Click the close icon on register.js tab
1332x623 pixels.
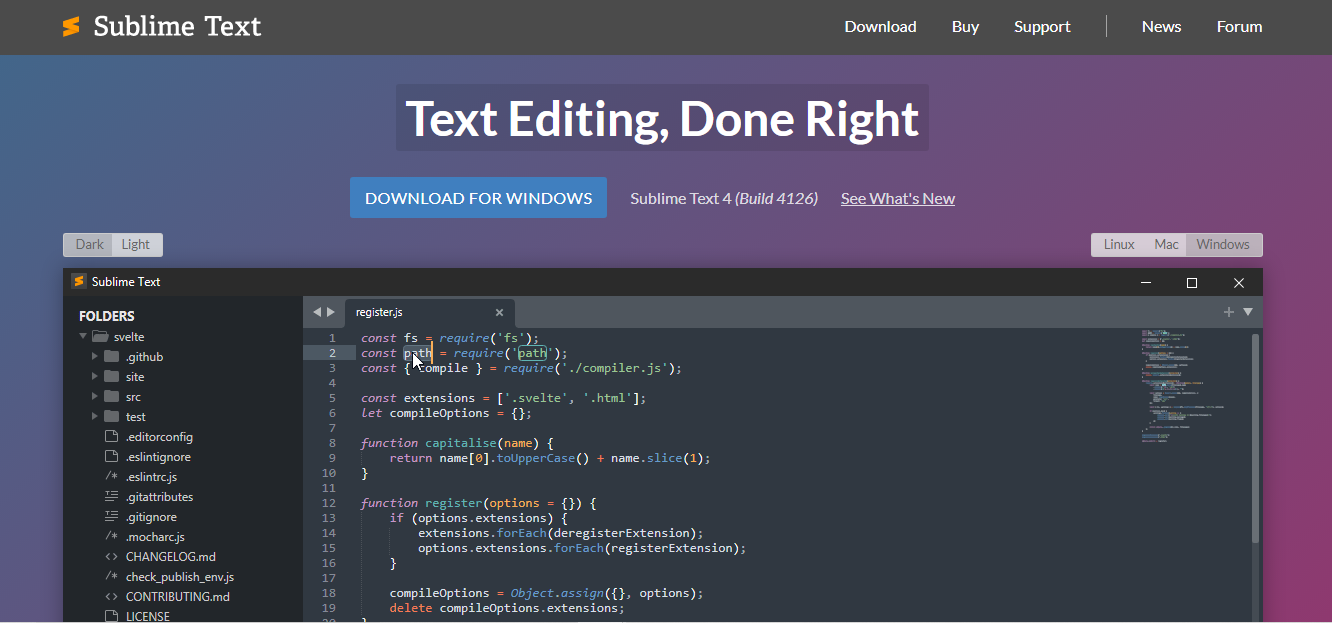click(499, 313)
